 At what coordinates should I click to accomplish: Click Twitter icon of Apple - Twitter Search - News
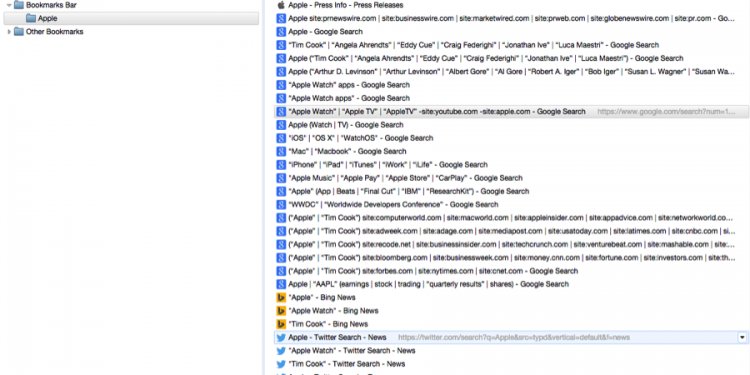281,337
